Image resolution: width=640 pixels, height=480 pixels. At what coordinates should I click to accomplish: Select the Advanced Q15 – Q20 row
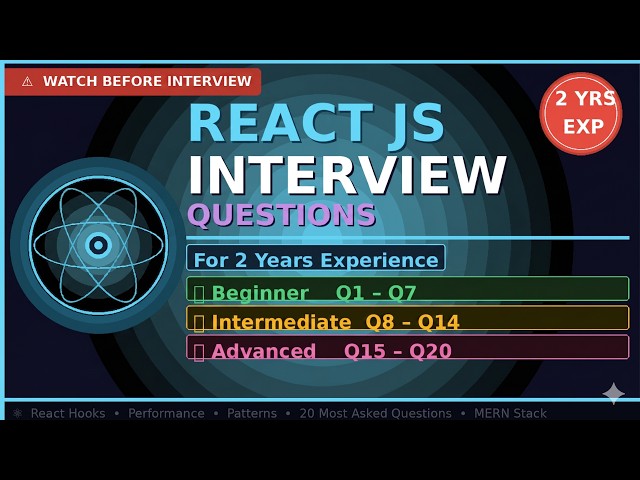pos(407,347)
